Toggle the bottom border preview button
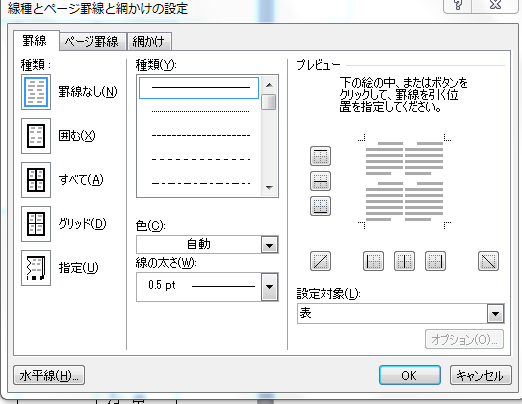This screenshot has height=404, width=522. point(320,206)
